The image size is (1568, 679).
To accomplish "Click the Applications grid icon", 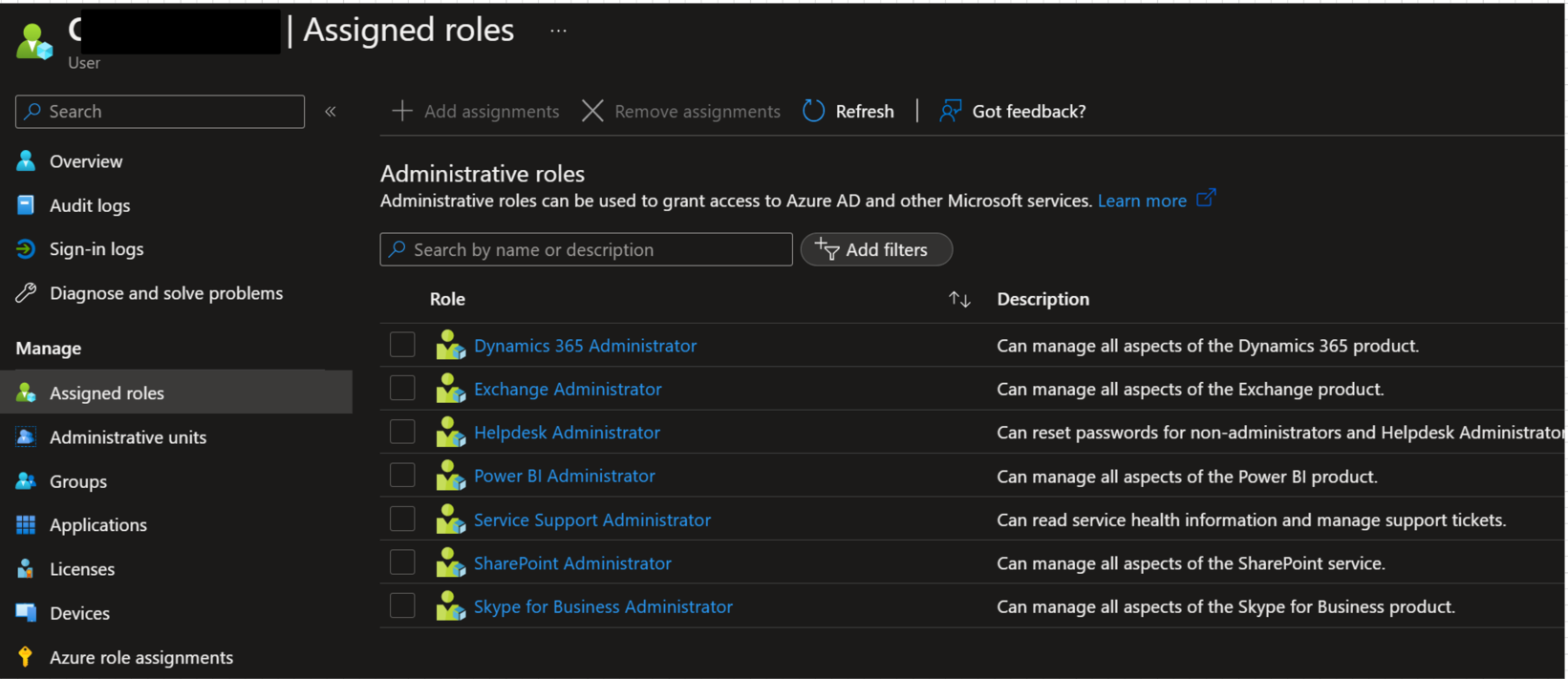I will (26, 524).
